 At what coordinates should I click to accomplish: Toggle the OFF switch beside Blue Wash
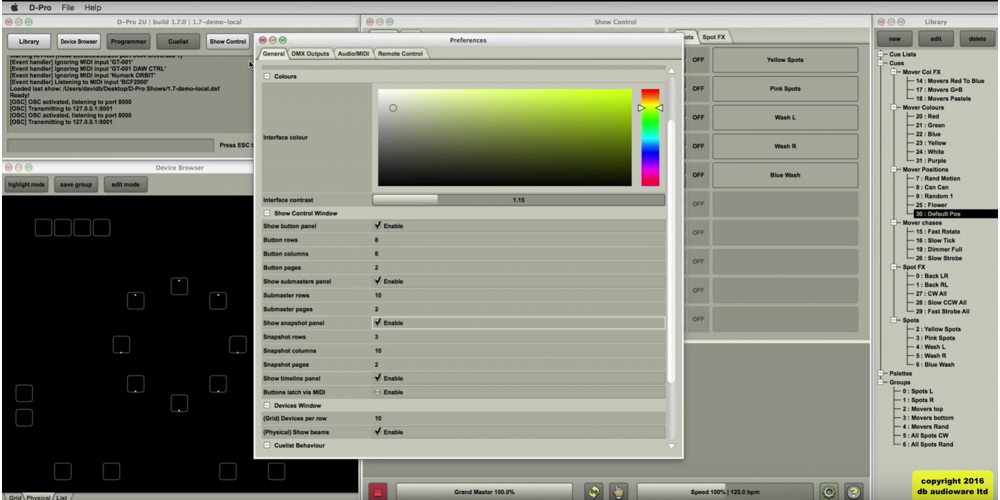coord(698,175)
